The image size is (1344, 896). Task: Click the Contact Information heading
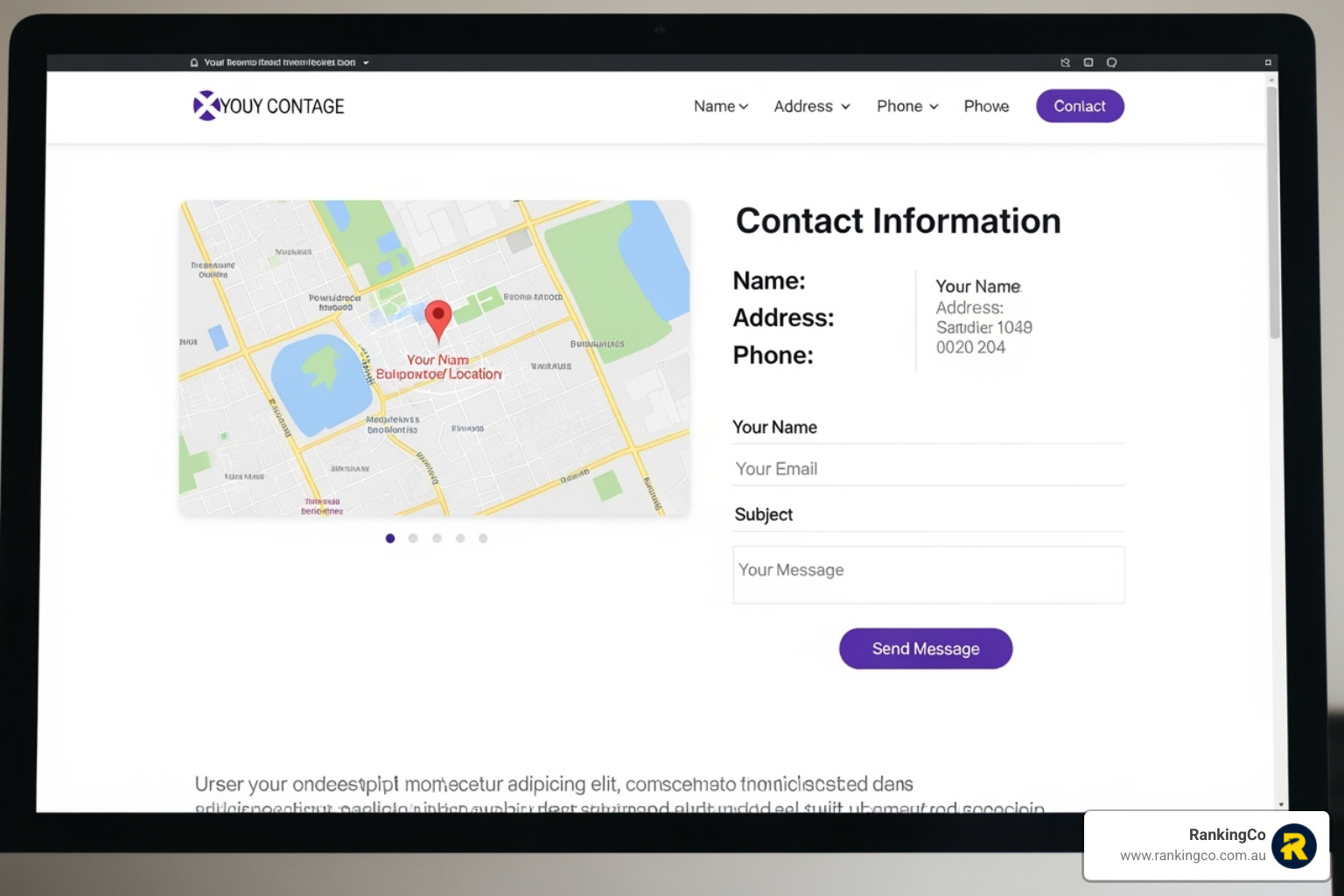898,220
